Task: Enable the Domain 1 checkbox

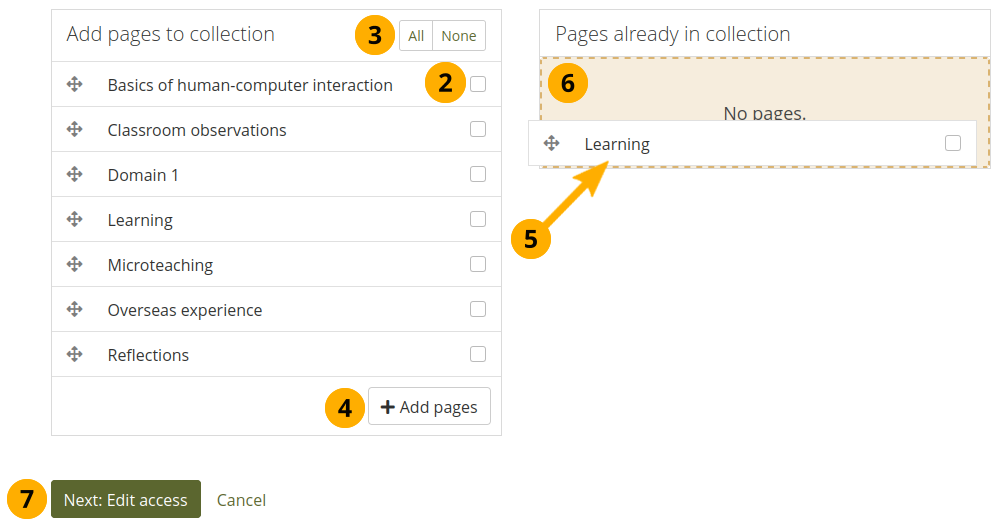Action: click(x=478, y=175)
